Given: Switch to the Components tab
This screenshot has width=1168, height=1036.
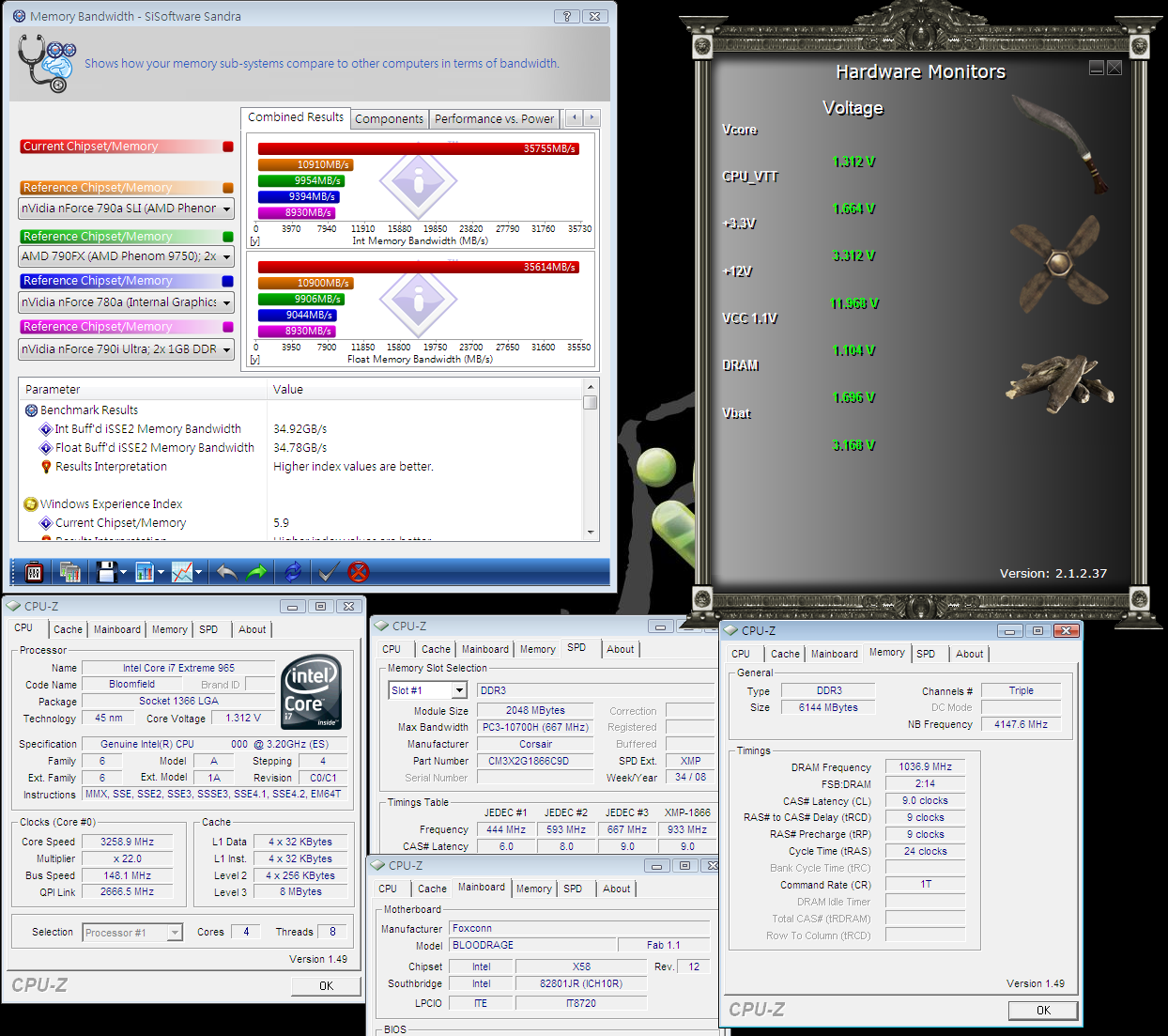Looking at the screenshot, I should (x=389, y=118).
